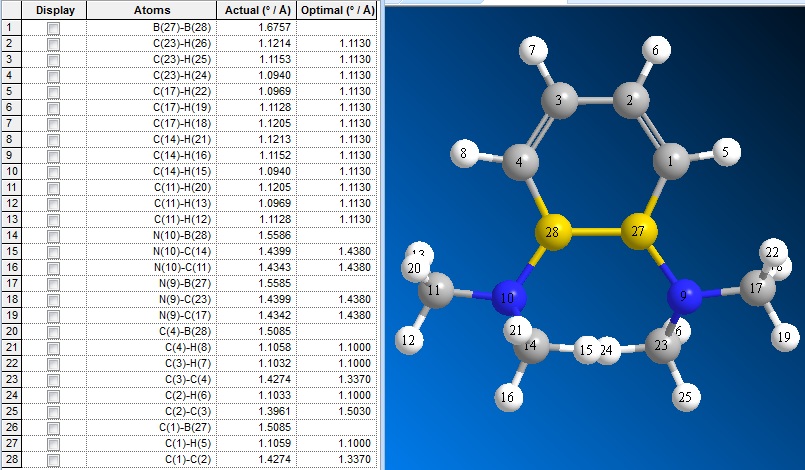Click the blue nitrogen atom 10

(x=509, y=298)
